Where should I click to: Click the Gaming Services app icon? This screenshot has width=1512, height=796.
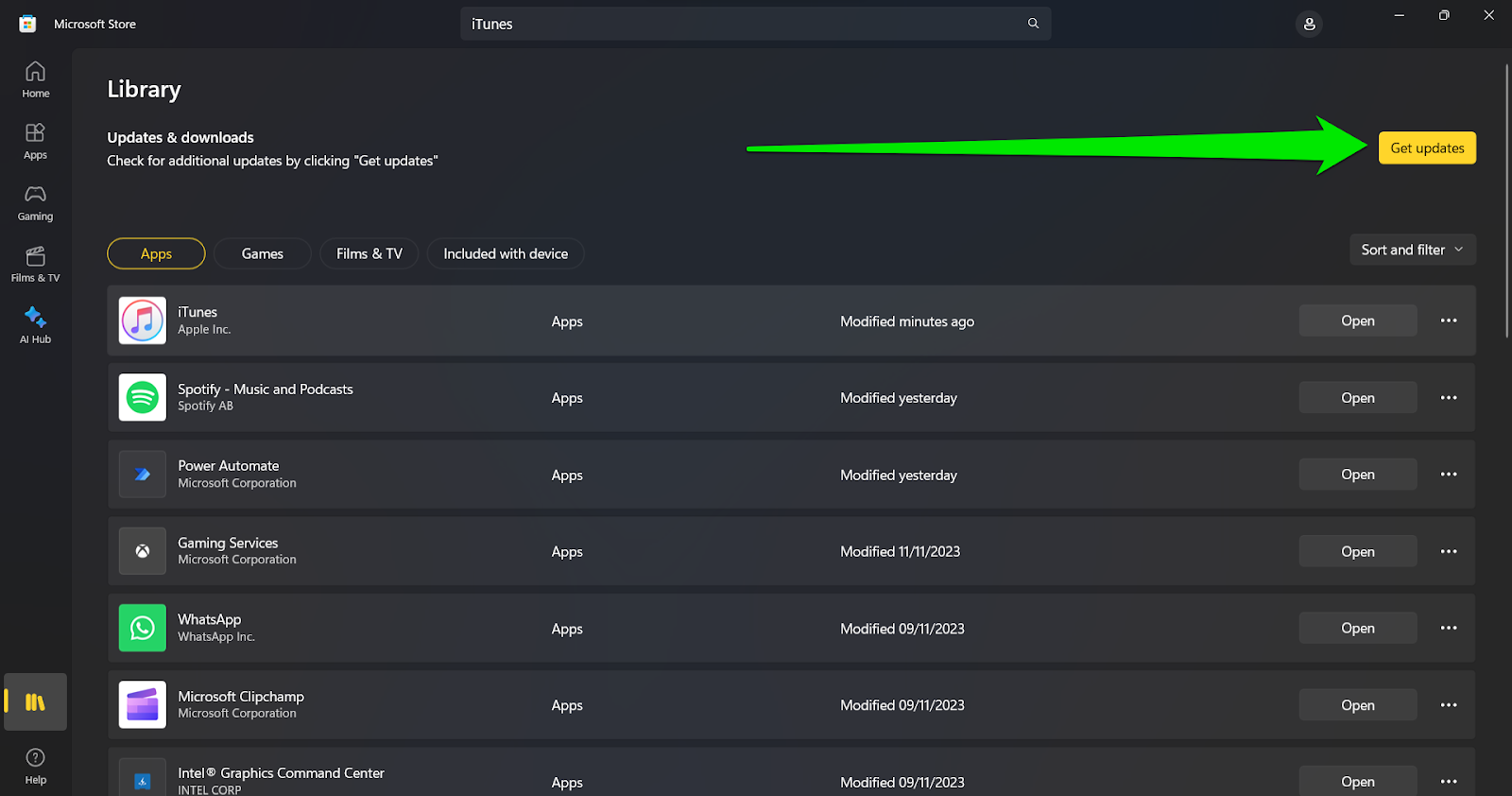tap(143, 551)
